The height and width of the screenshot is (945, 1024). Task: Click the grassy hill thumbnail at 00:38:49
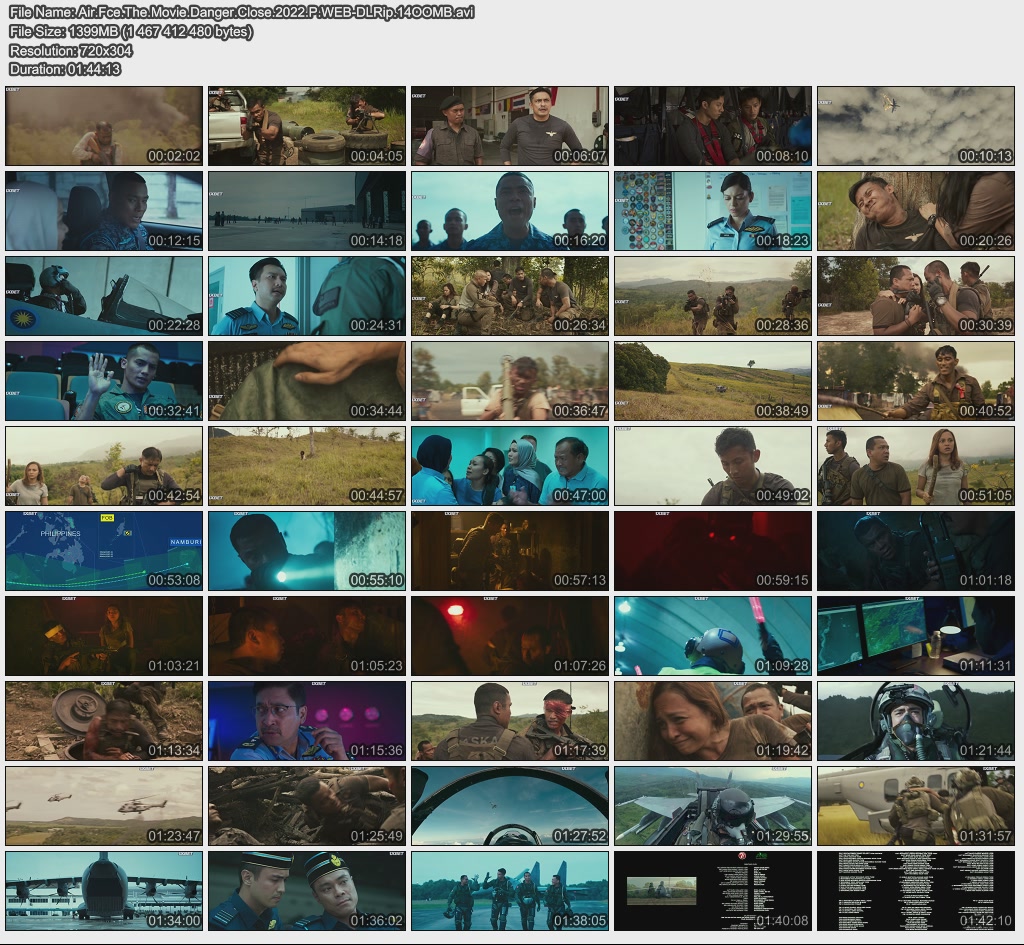point(713,381)
